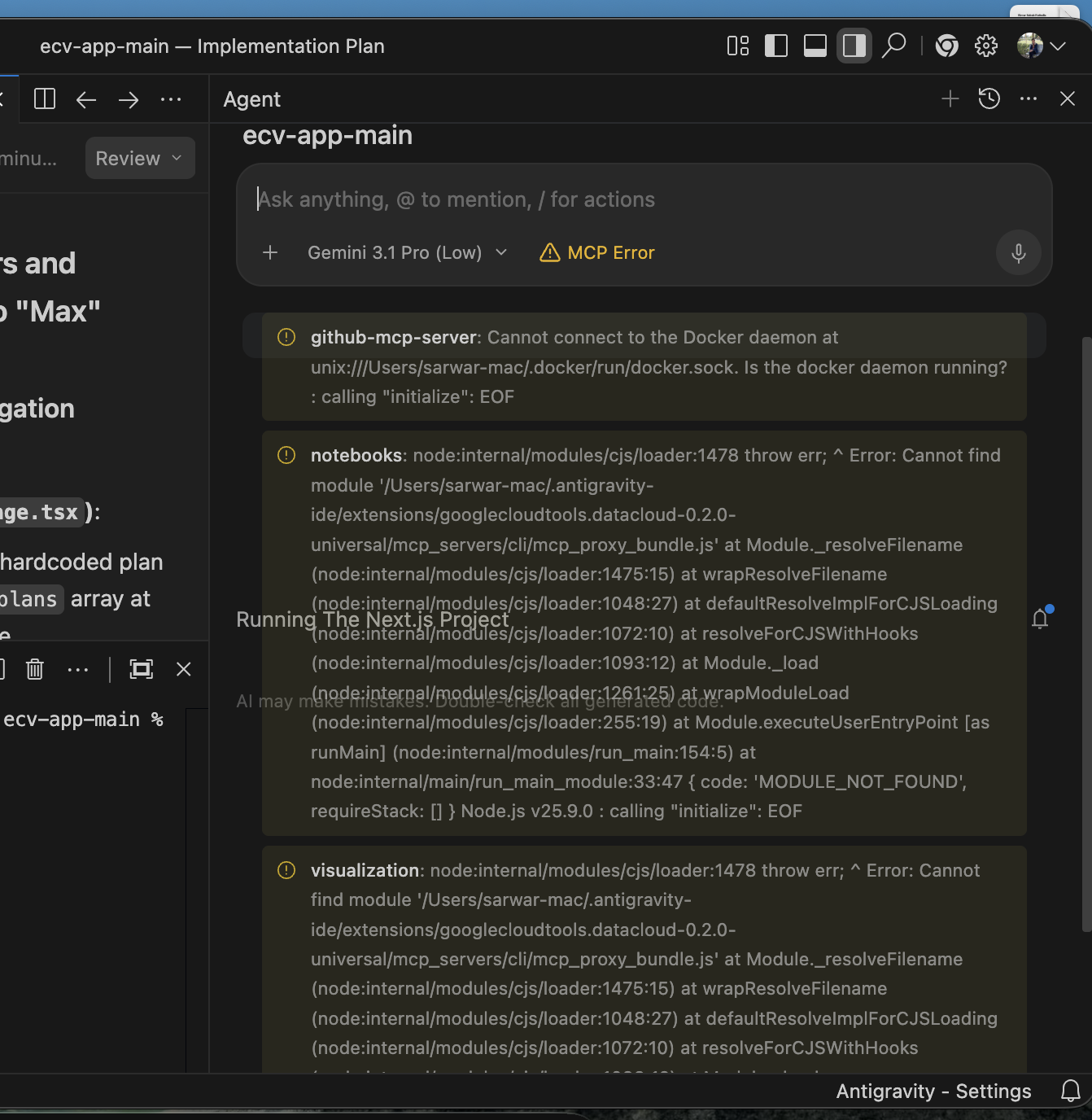Select the github-mcp-server error title
1092x1120 pixels.
394,337
